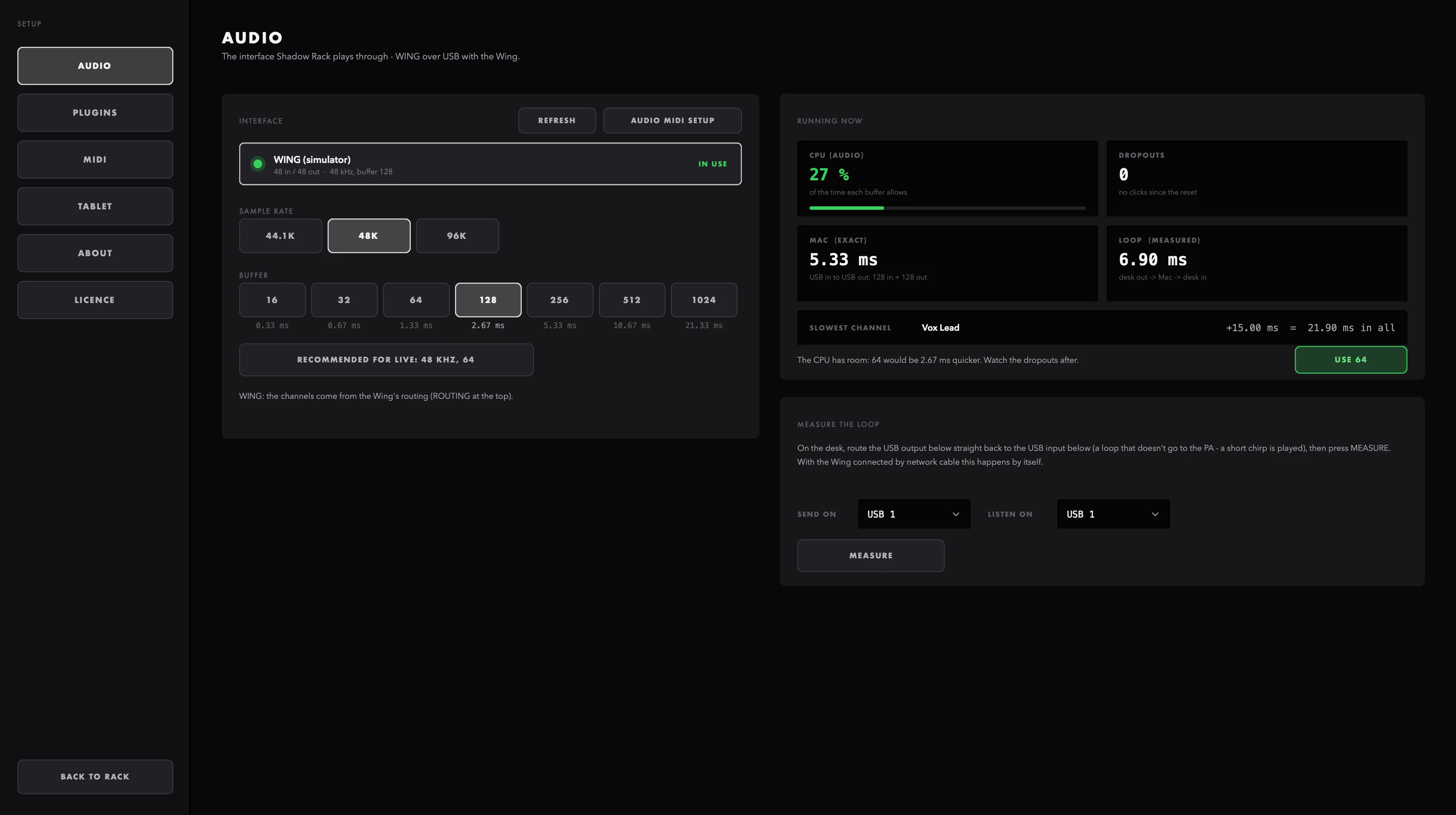Start the loop Measure button
The width and height of the screenshot is (1456, 815).
pos(871,555)
